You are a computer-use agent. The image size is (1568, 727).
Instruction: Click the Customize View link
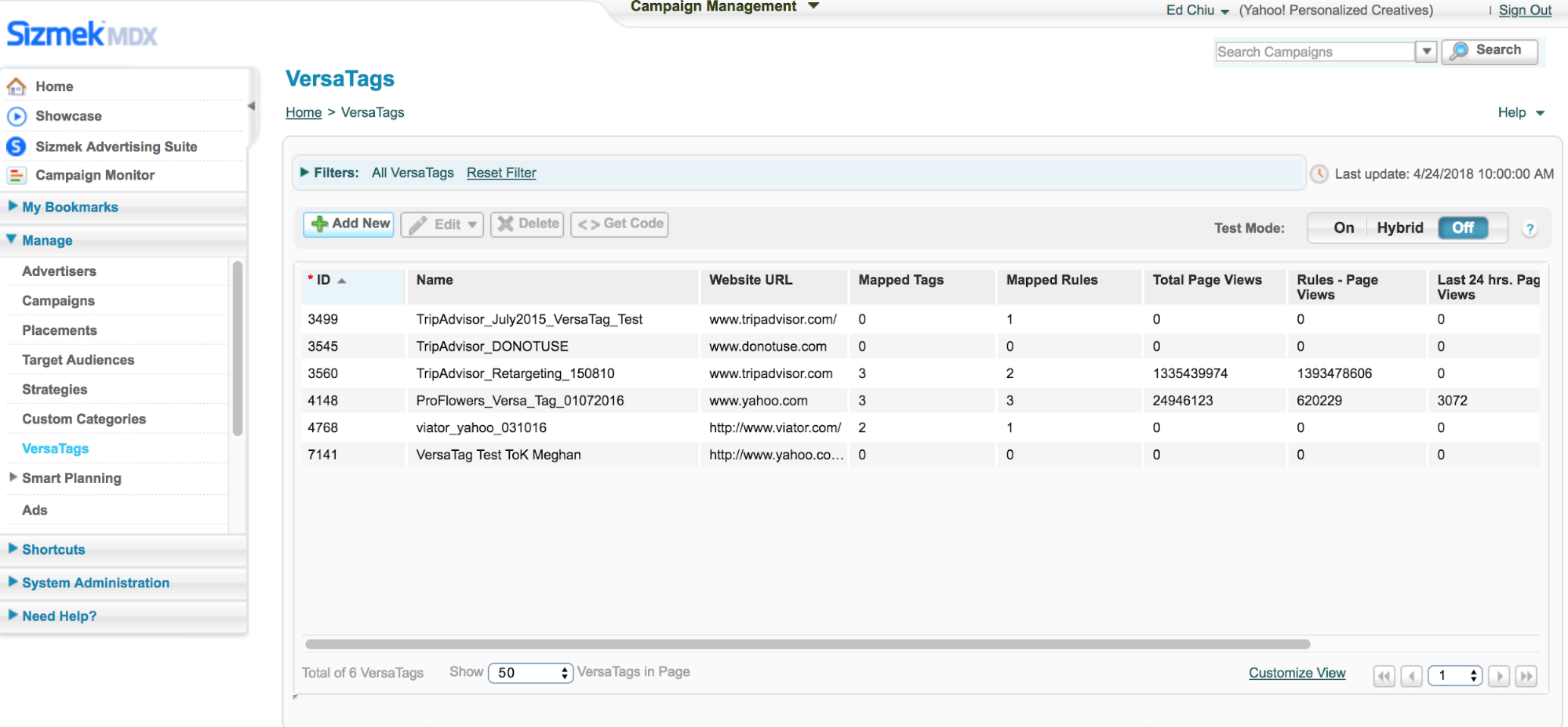coord(1297,673)
